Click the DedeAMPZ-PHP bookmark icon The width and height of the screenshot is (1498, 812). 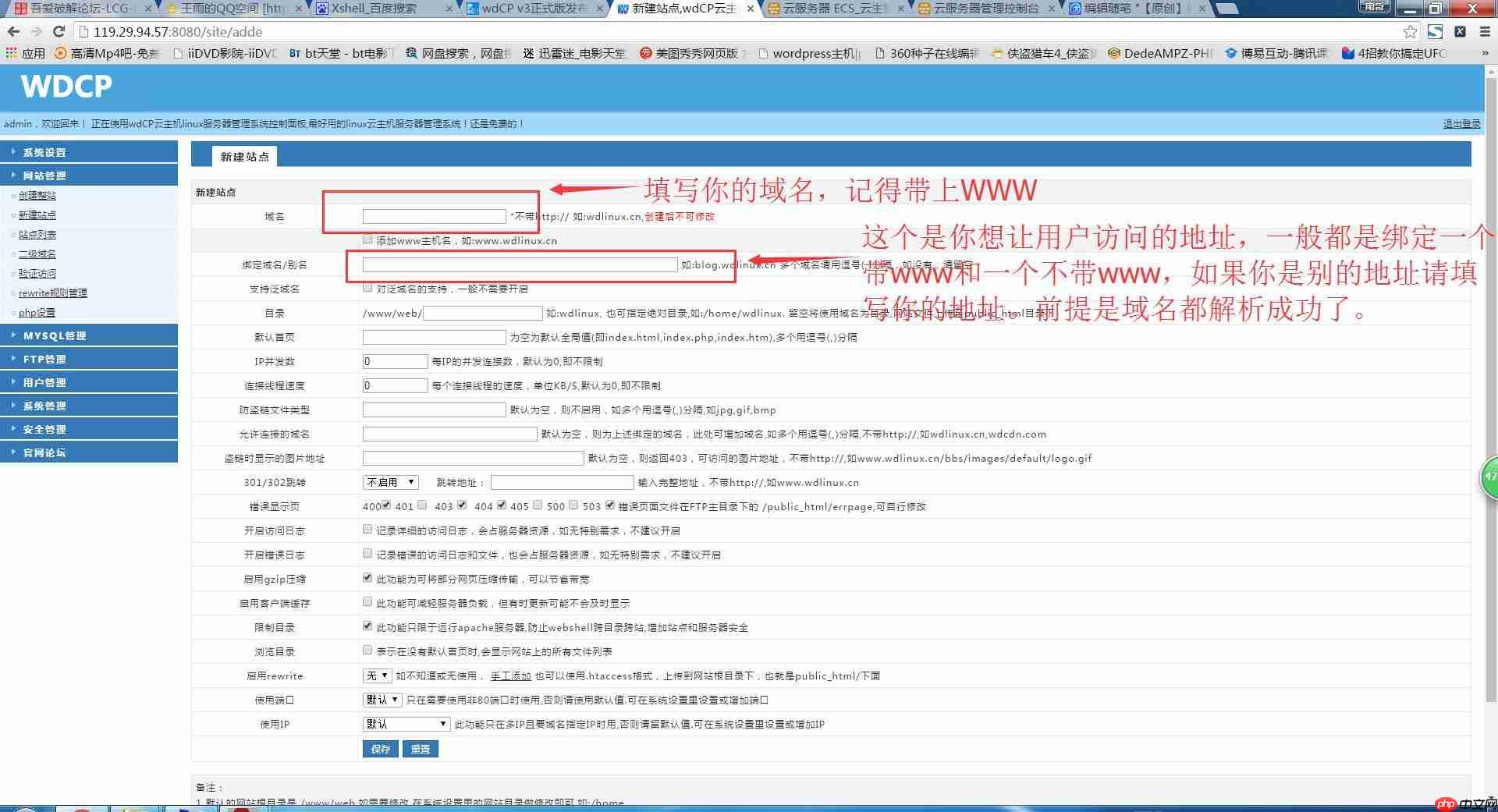click(x=1114, y=54)
